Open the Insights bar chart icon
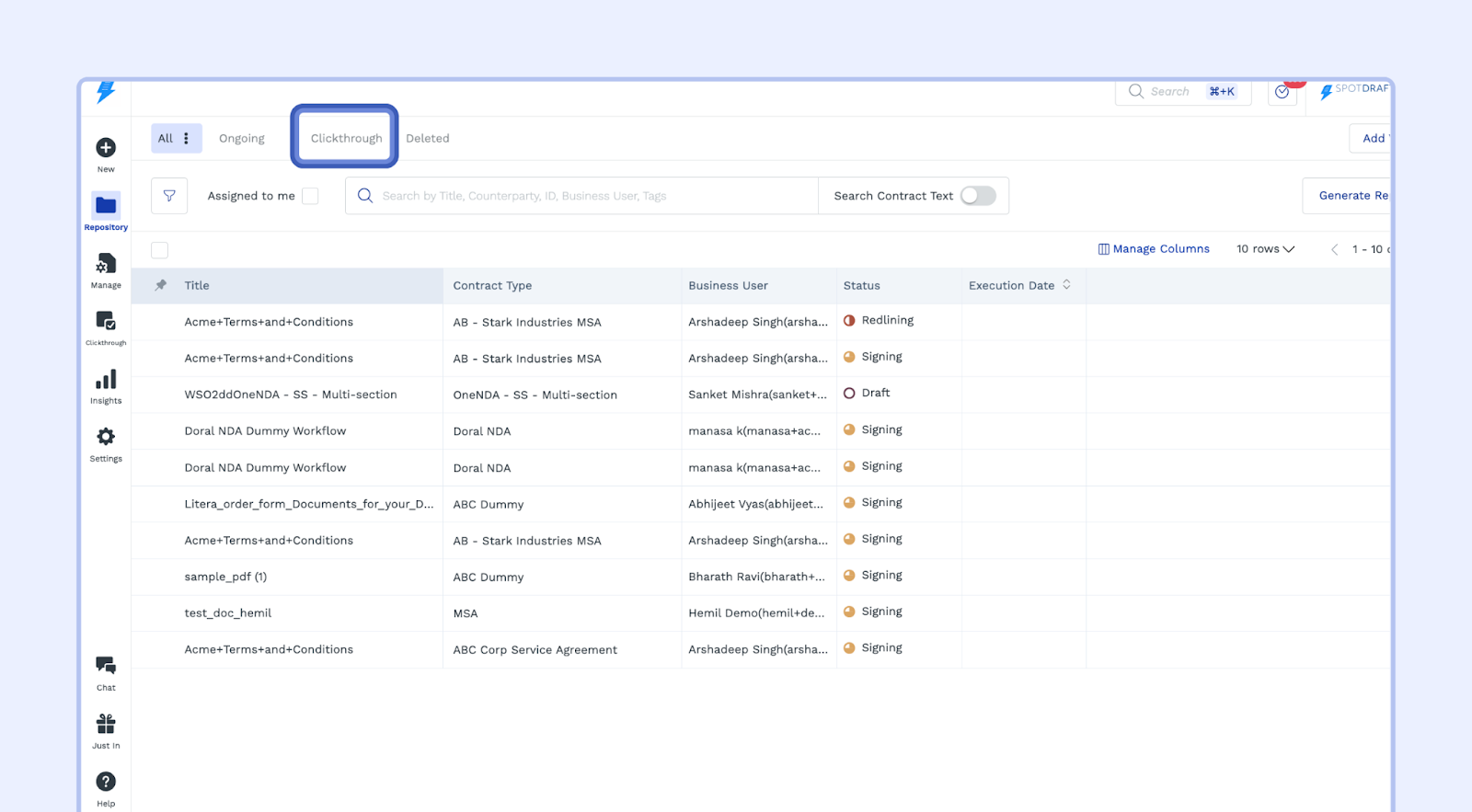1472x812 pixels. [106, 380]
